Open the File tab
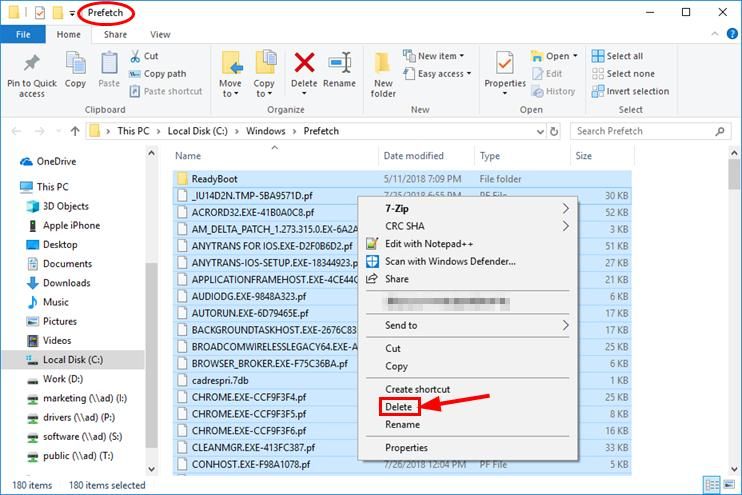The image size is (742, 495). click(22, 34)
